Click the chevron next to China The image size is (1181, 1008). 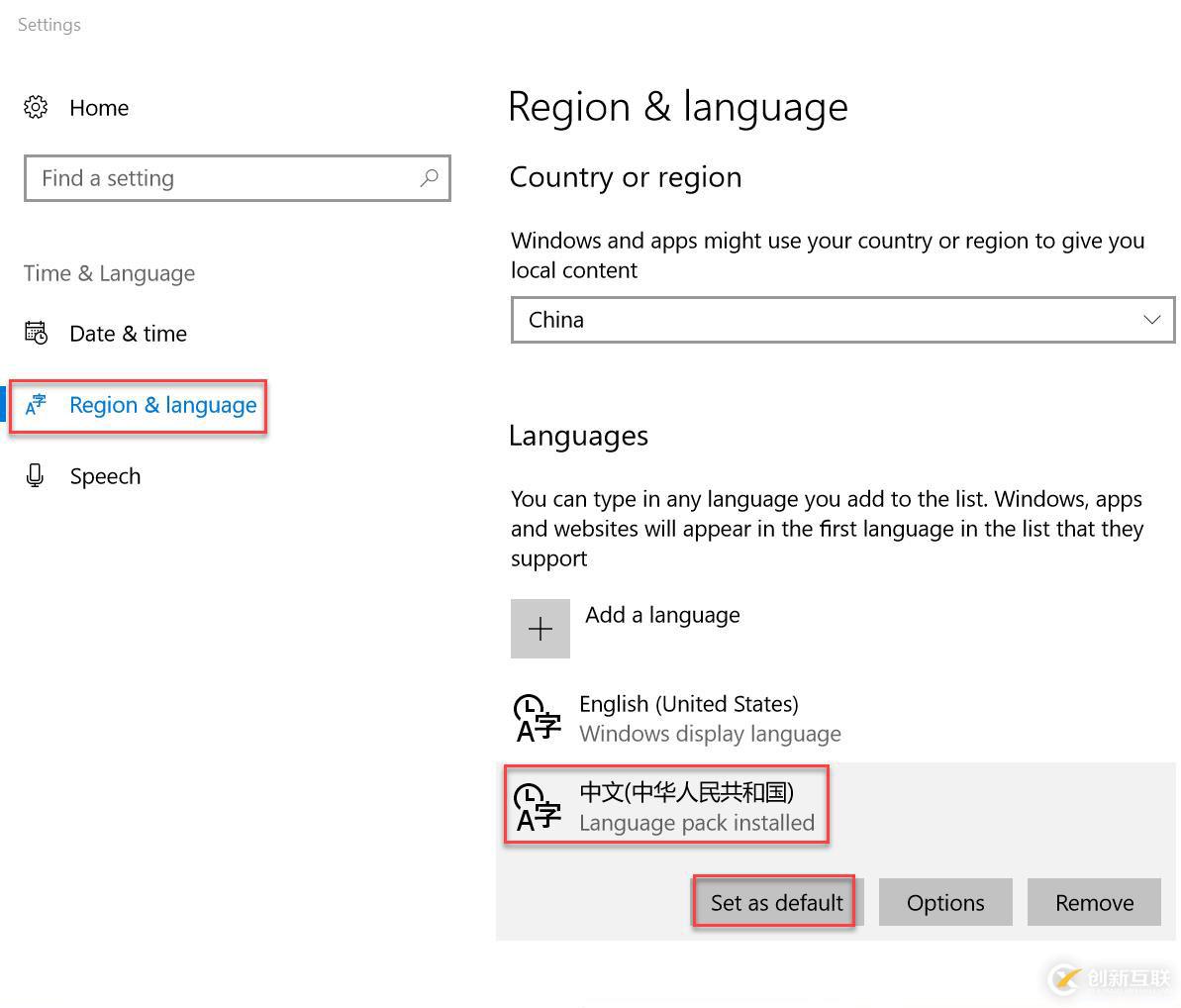(x=1151, y=320)
